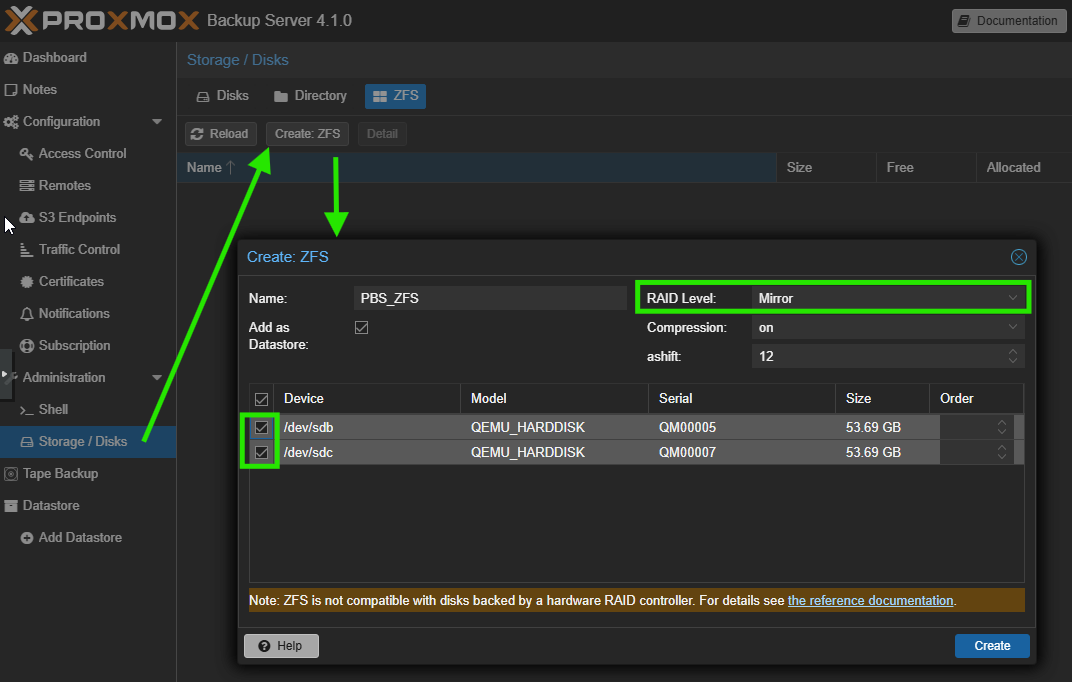Open Tape Backup from sidebar
Screen dimensions: 1072x682
tap(60, 474)
